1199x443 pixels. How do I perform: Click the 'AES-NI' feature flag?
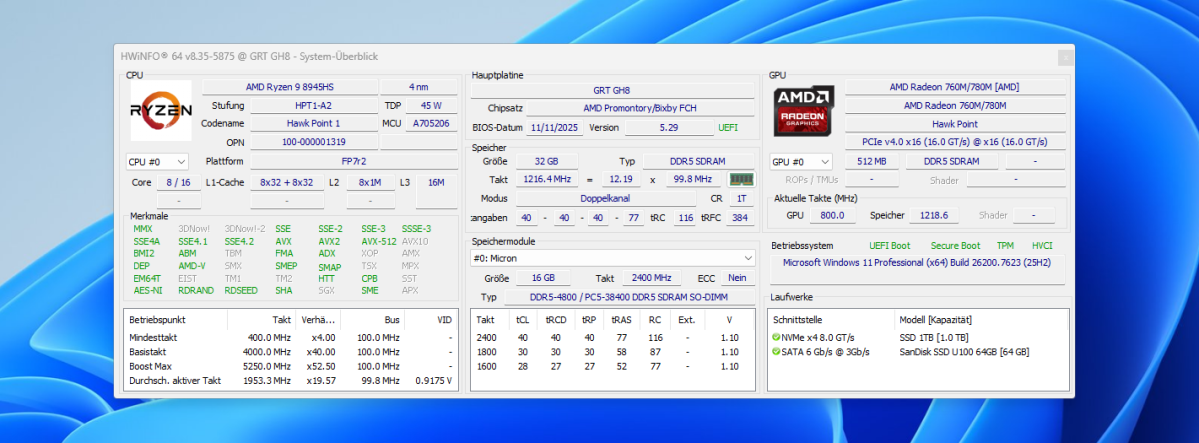(x=148, y=291)
